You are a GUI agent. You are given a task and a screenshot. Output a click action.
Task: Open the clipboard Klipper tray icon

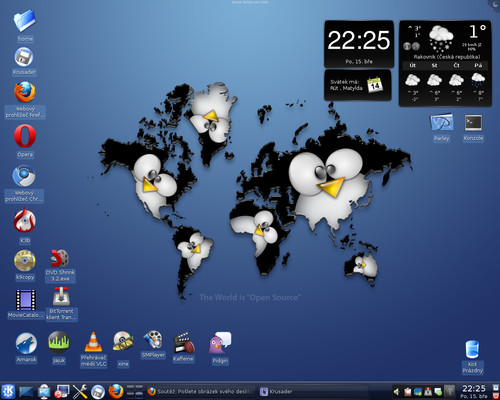[407, 391]
